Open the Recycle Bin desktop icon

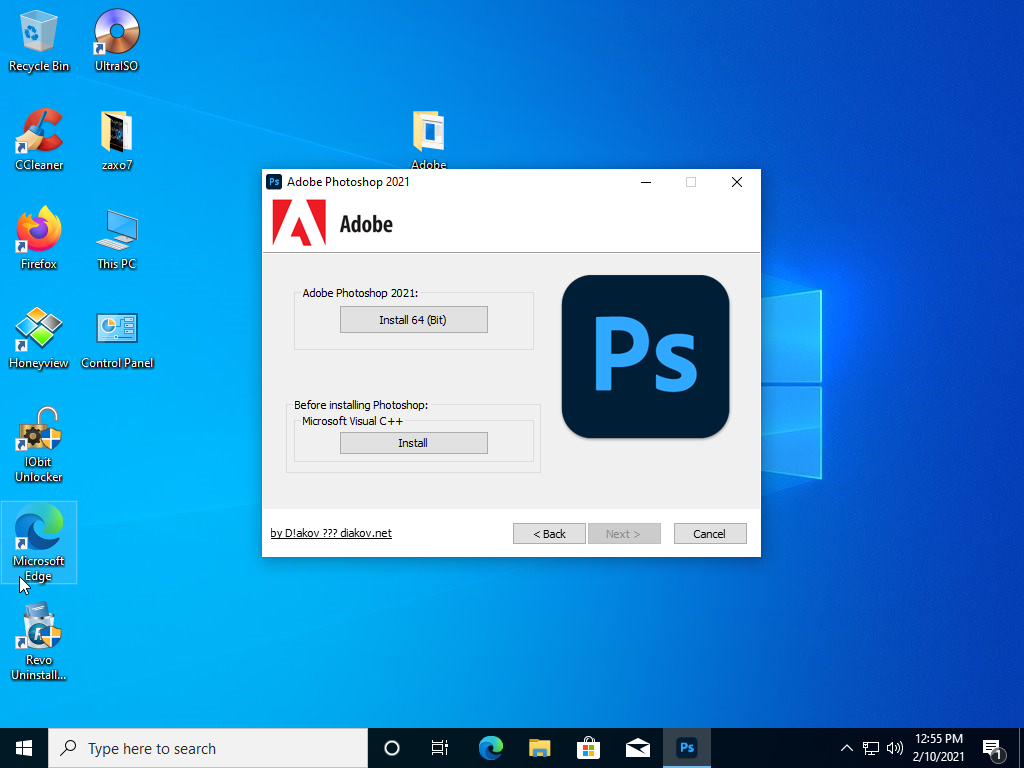(39, 40)
